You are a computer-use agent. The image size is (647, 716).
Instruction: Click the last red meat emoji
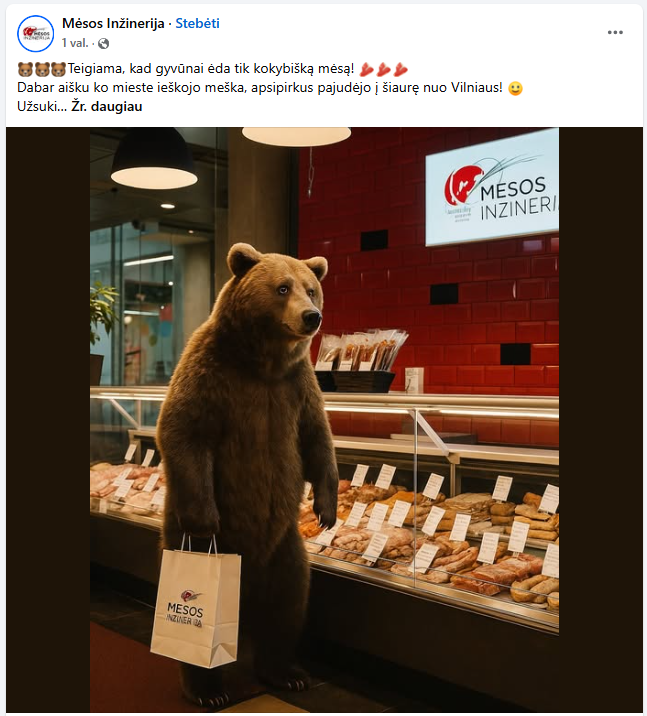400,69
